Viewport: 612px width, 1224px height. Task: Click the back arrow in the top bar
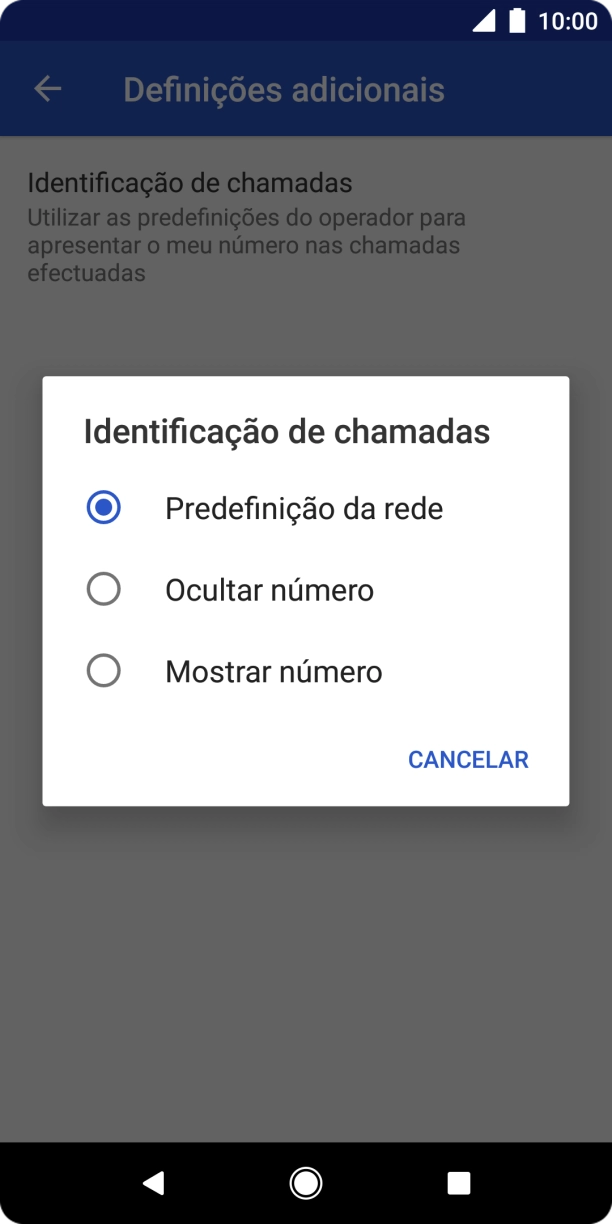47,90
